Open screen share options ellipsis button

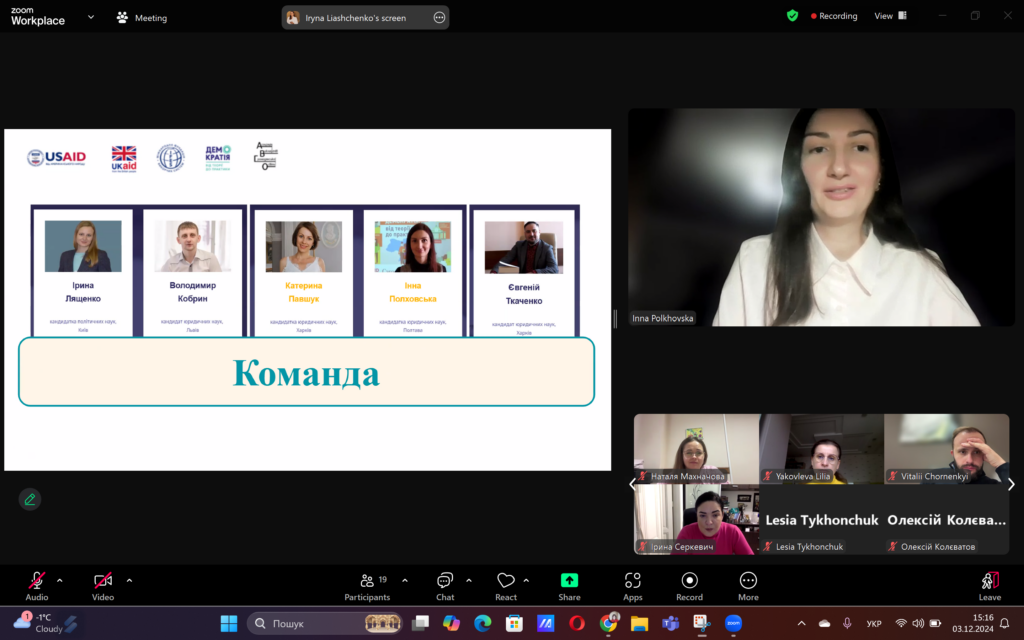pos(440,18)
